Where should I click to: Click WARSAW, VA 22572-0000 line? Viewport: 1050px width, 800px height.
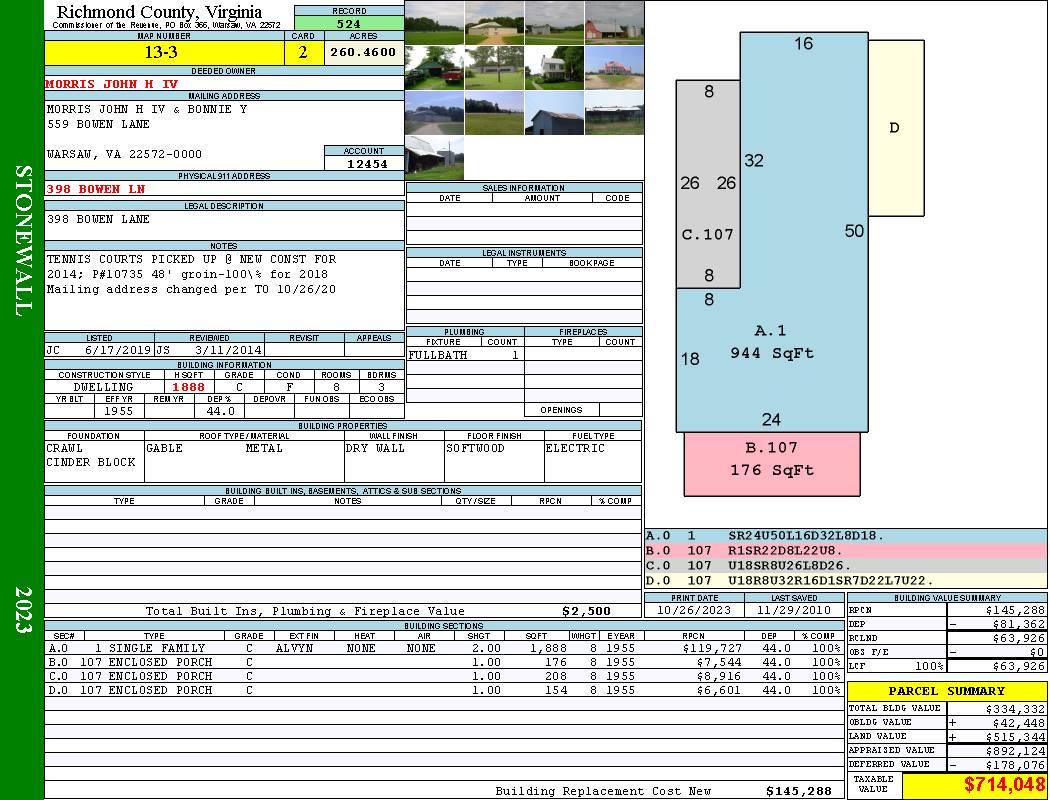click(124, 154)
